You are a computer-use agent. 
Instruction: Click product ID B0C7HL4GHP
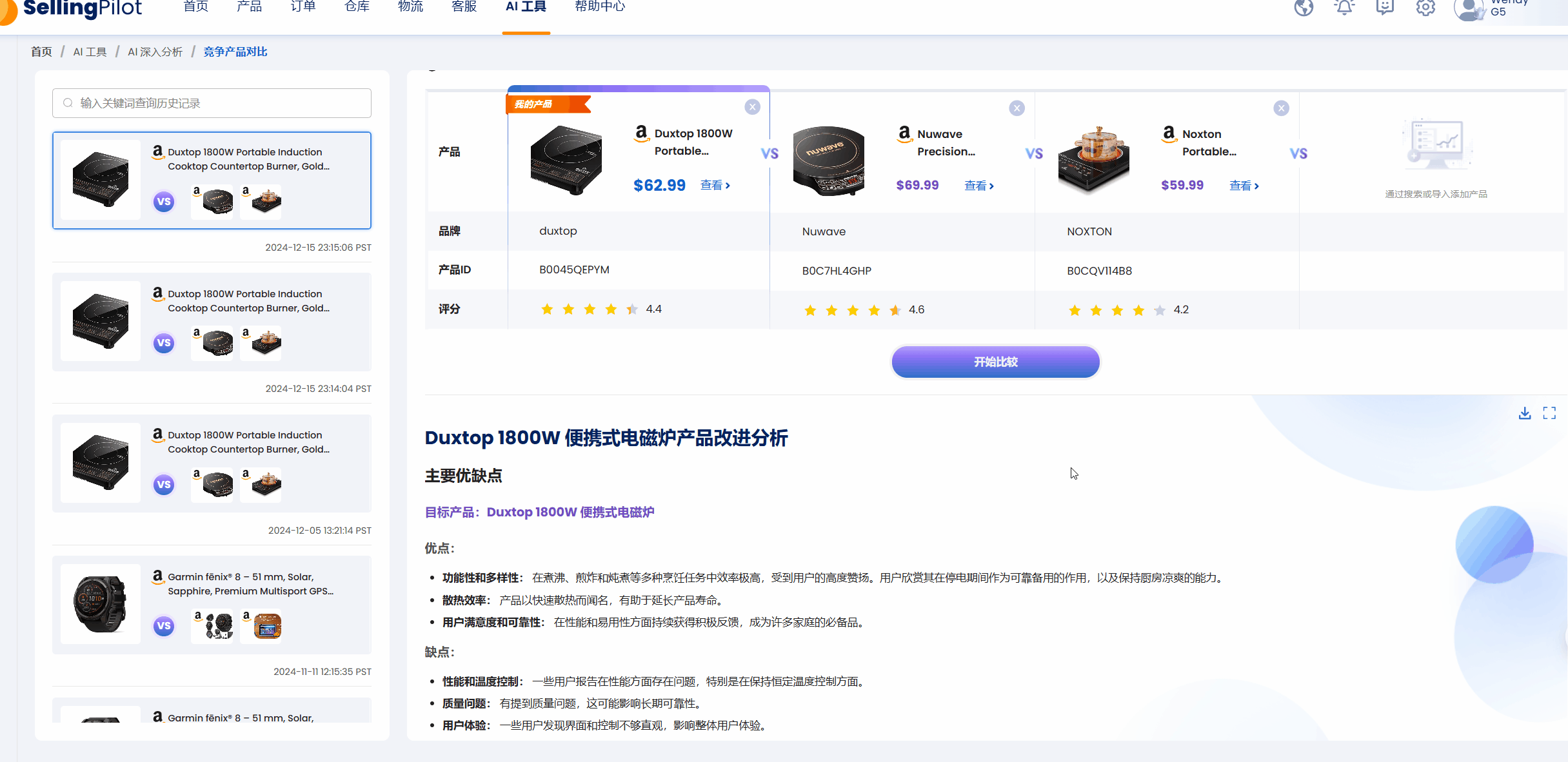point(837,271)
